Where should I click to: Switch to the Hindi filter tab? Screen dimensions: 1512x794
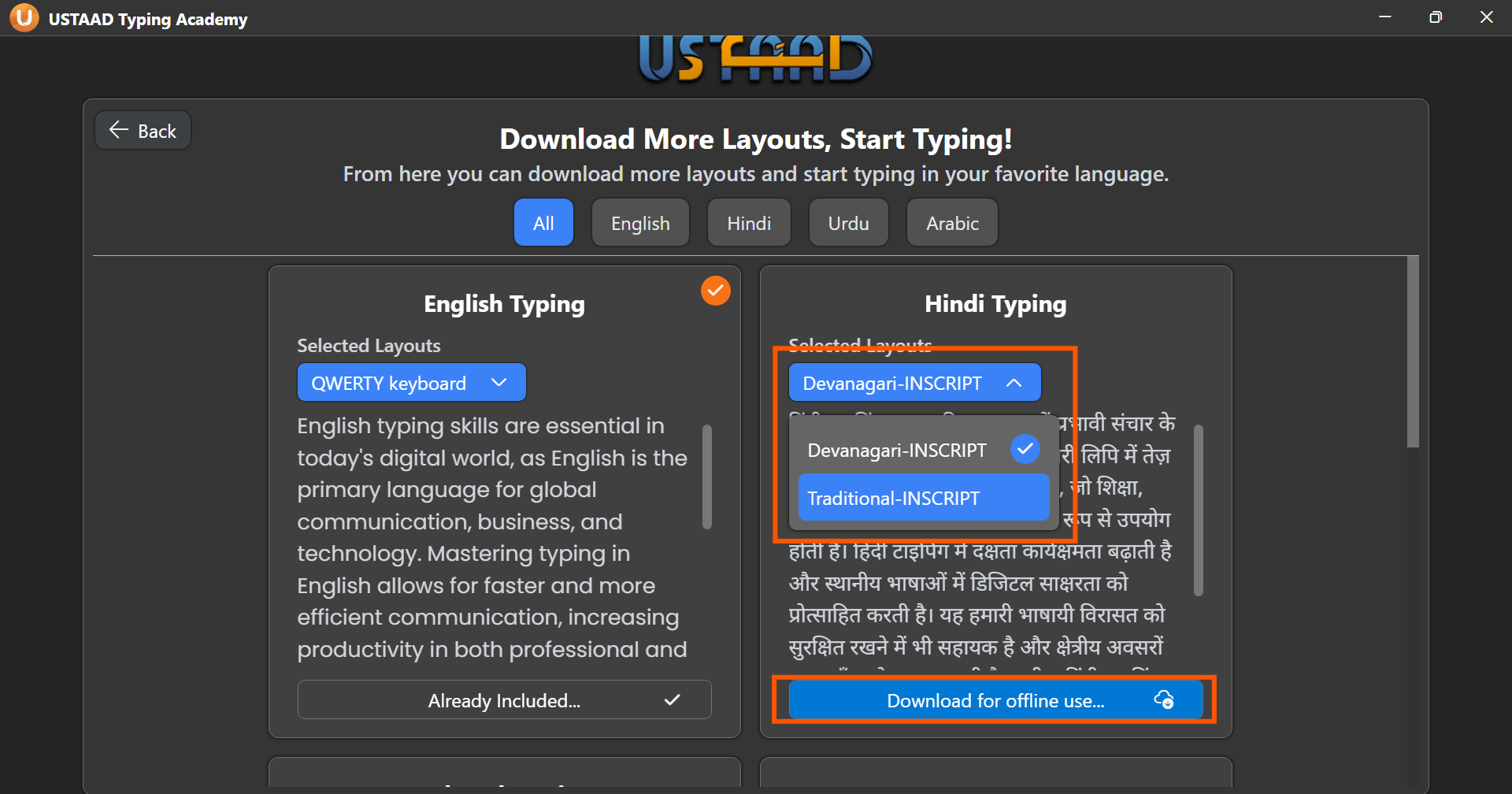pos(748,223)
